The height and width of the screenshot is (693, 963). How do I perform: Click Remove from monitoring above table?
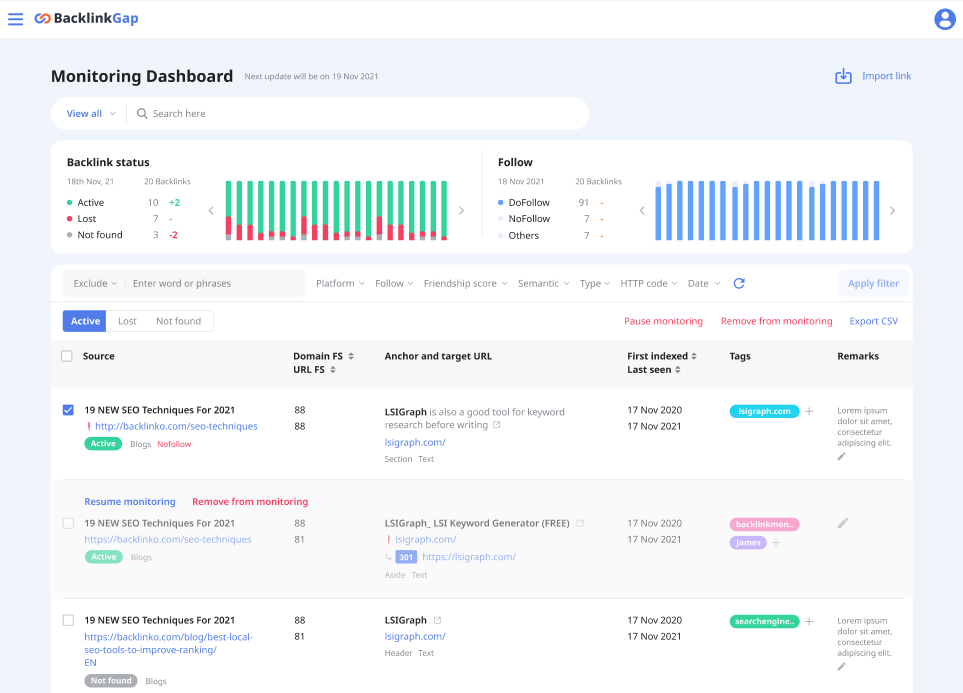[776, 321]
